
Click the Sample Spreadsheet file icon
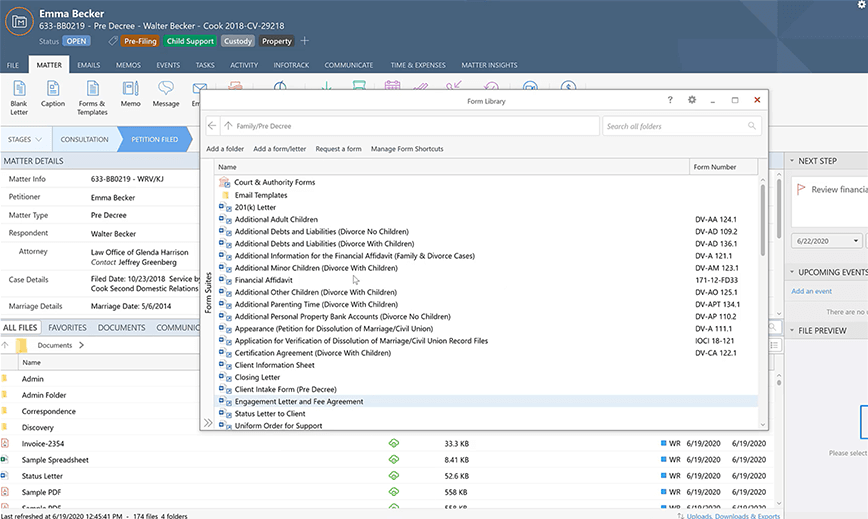[x=4, y=459]
